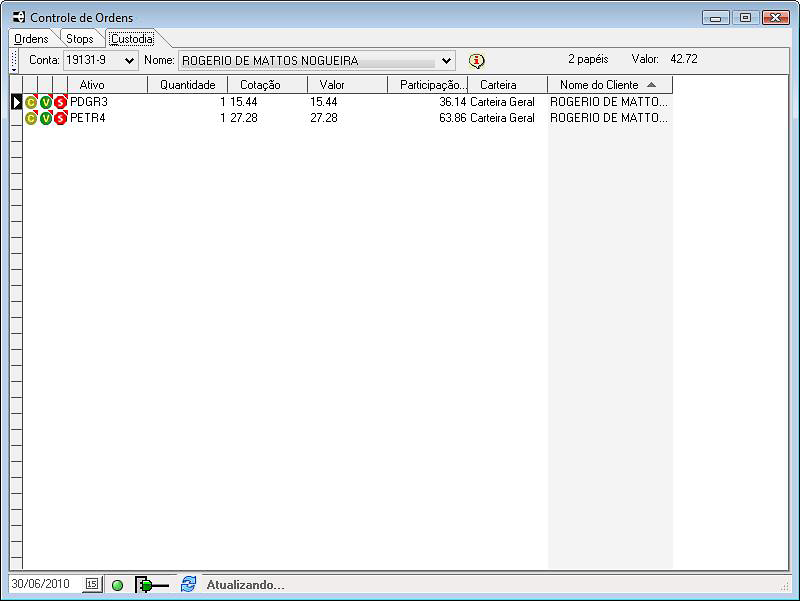Click the date field showing 30/06/2010
Screen dimensions: 800x601
(41, 584)
